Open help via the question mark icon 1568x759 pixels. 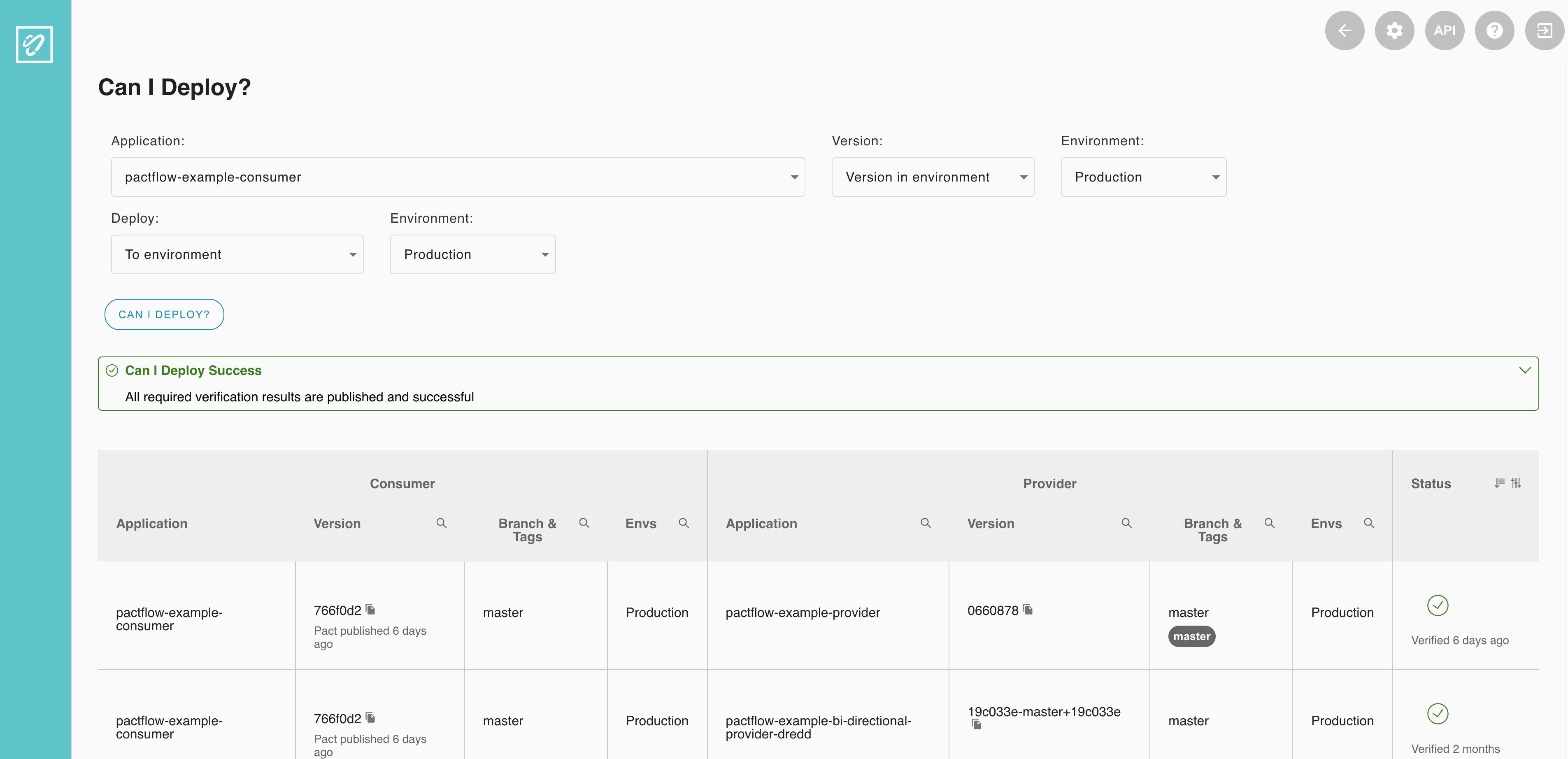(x=1494, y=30)
